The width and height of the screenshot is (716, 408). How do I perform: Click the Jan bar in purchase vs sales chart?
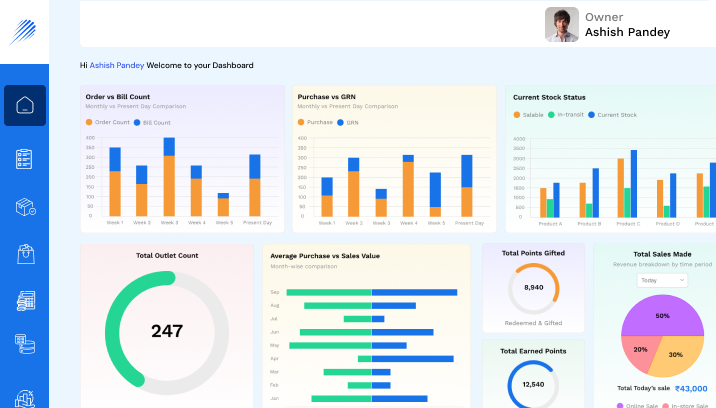[369, 399]
